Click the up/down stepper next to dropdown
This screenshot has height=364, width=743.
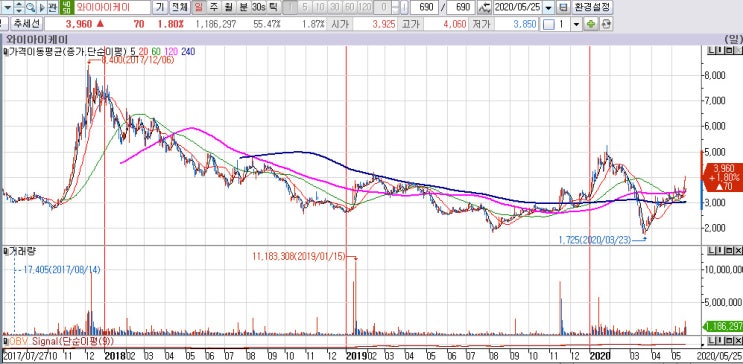[x=19, y=7]
